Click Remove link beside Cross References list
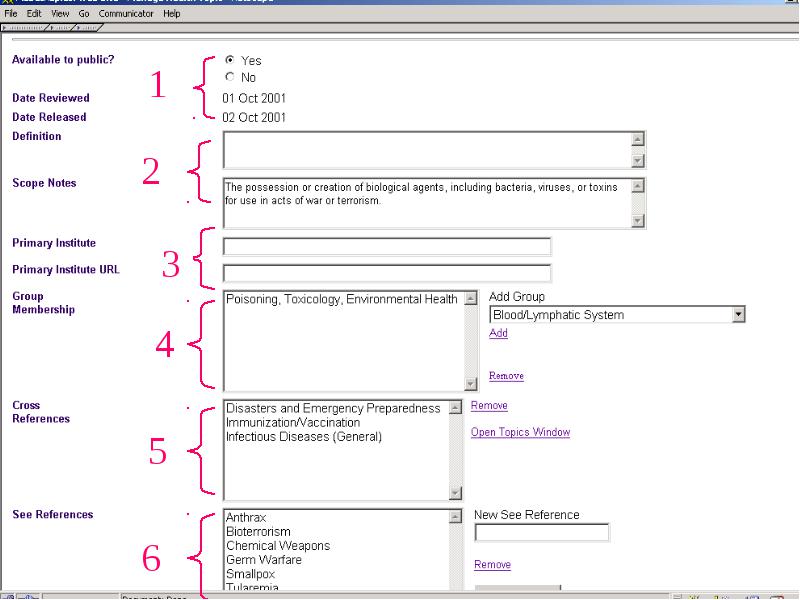800x600 pixels. pyautogui.click(x=489, y=406)
